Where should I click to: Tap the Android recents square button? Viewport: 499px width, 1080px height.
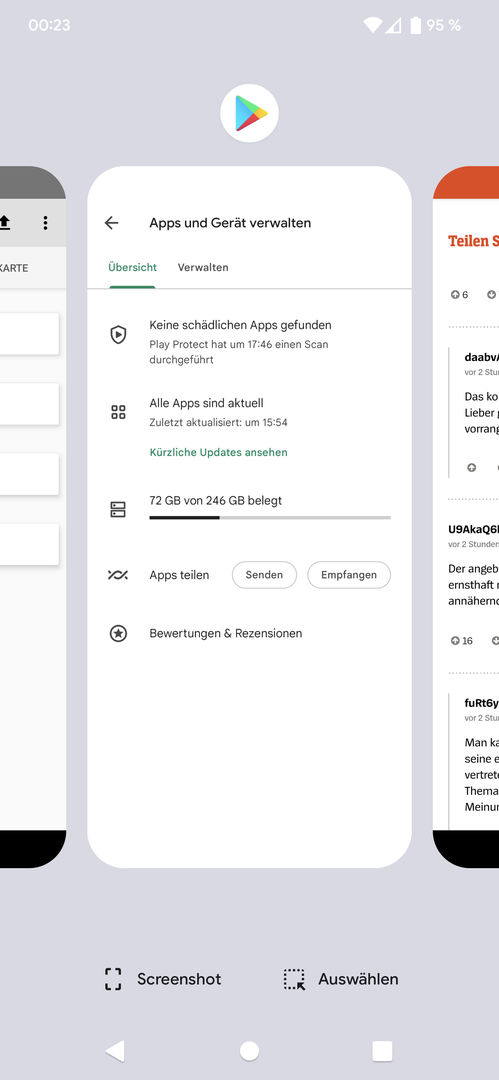click(x=383, y=1050)
